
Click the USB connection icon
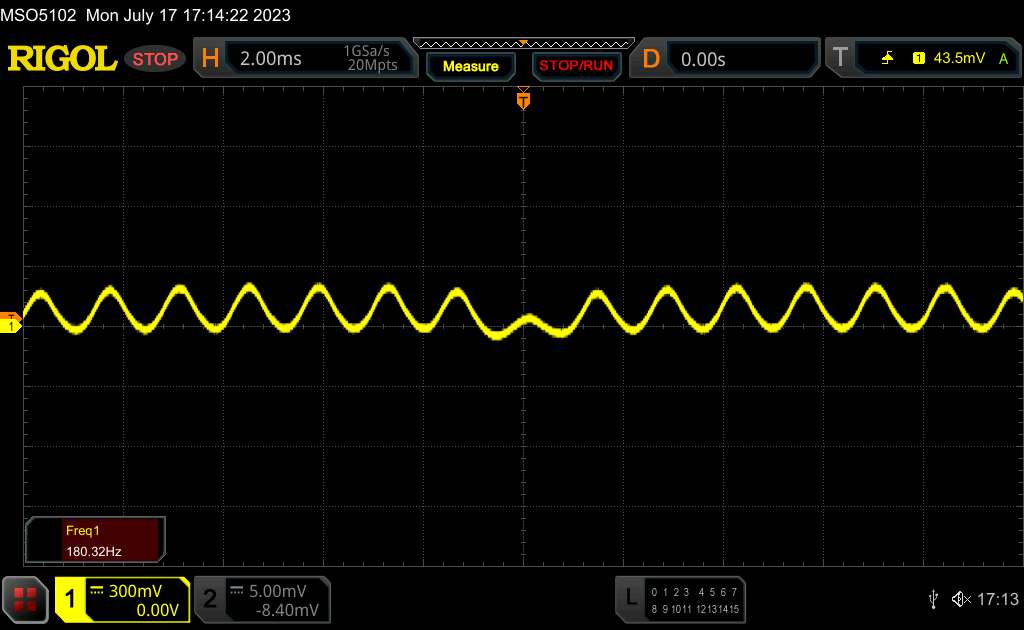point(933,599)
